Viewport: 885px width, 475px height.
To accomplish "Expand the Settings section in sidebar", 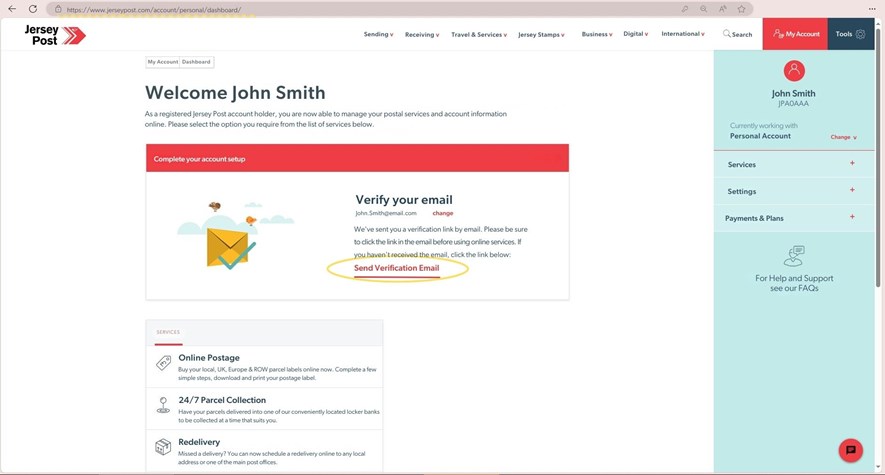I will (852, 190).
